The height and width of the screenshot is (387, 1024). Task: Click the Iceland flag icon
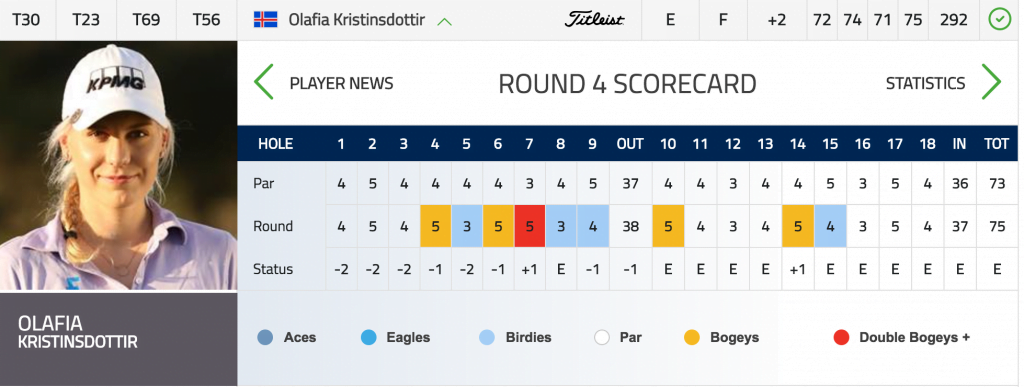pyautogui.click(x=266, y=20)
